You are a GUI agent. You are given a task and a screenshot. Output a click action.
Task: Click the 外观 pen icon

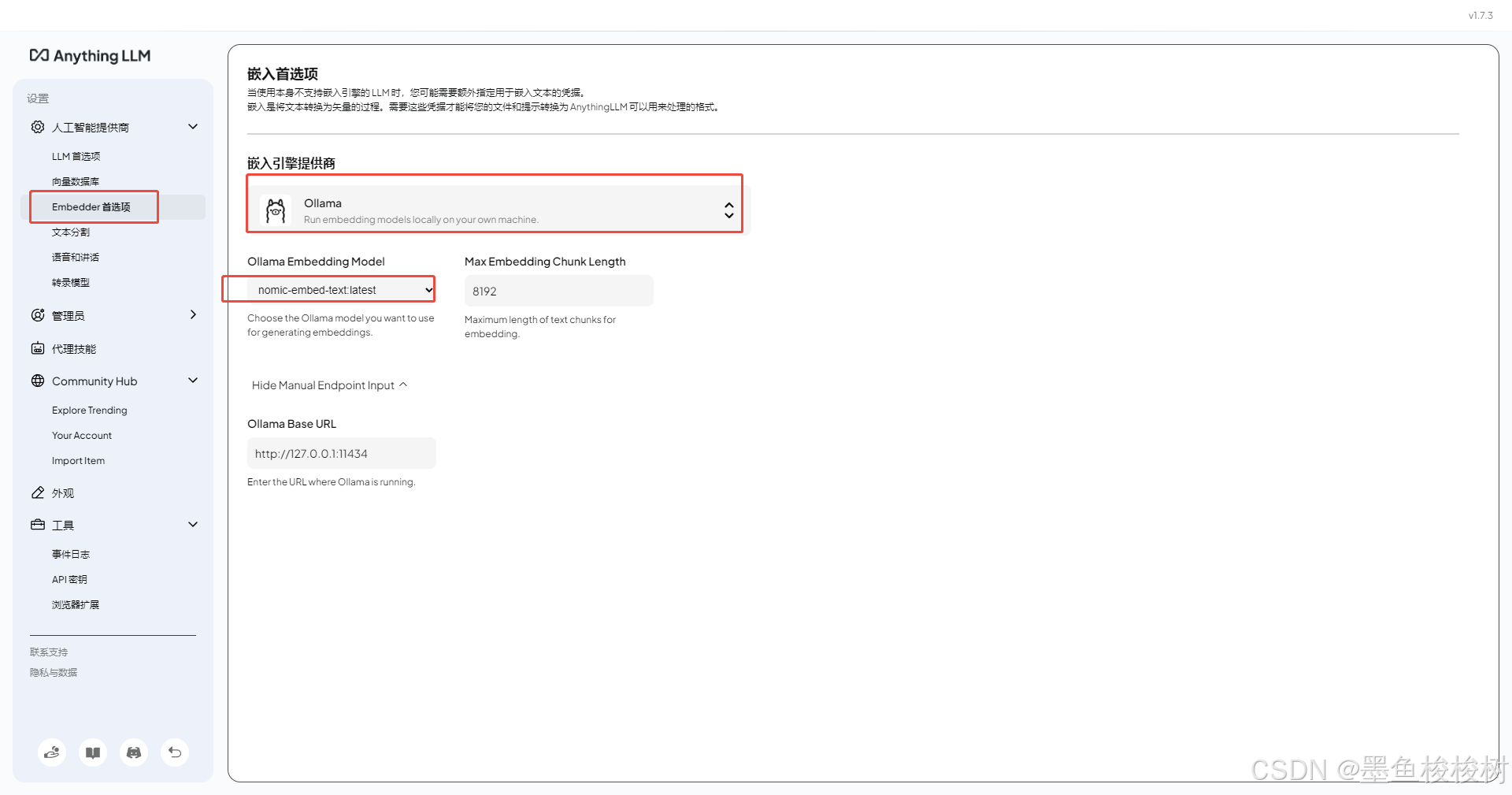click(38, 492)
